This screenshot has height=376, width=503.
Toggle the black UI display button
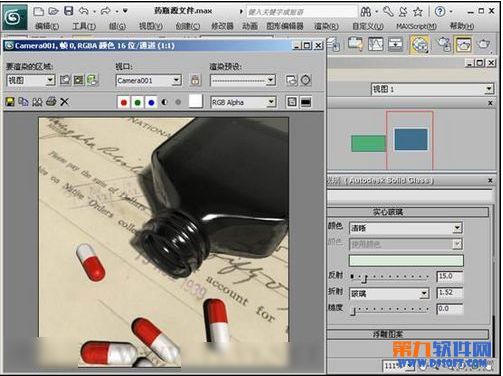click(x=306, y=102)
